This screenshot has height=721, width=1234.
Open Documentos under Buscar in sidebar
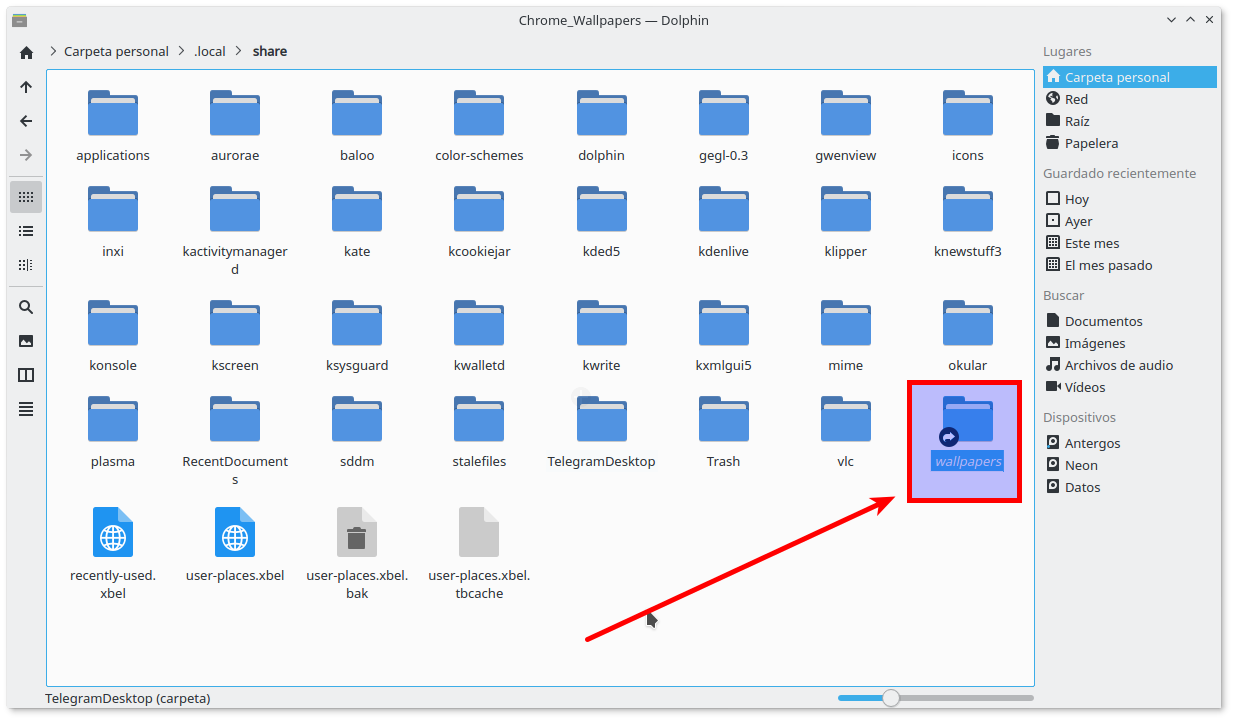point(1103,321)
